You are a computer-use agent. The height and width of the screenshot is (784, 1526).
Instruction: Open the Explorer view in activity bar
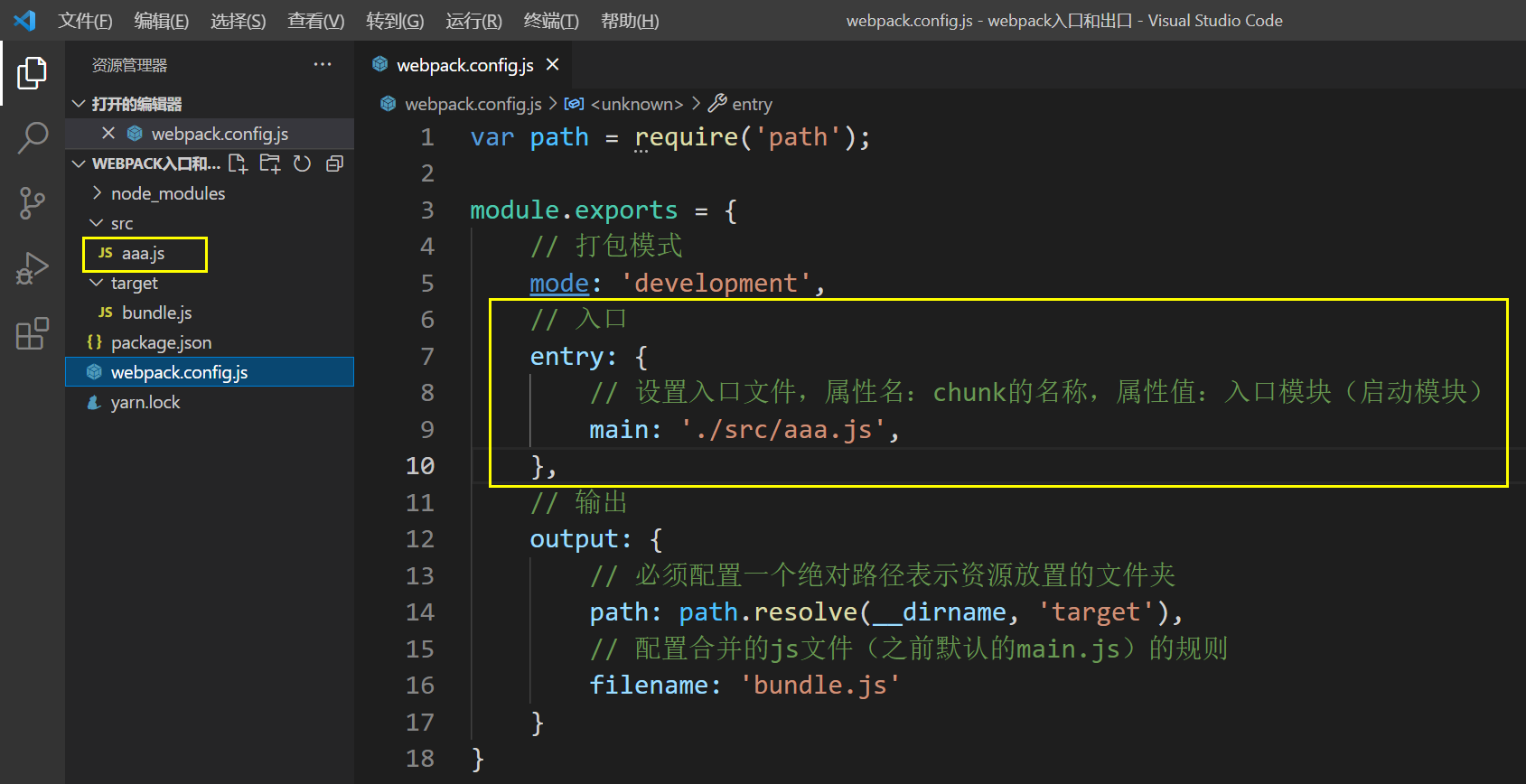(x=32, y=73)
